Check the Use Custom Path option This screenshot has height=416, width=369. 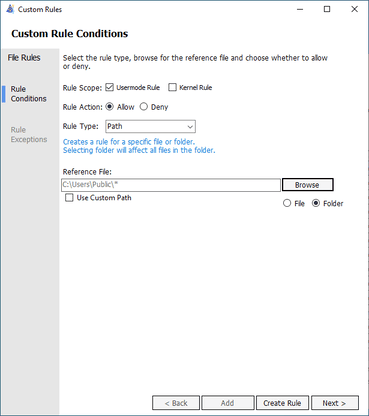(x=69, y=198)
